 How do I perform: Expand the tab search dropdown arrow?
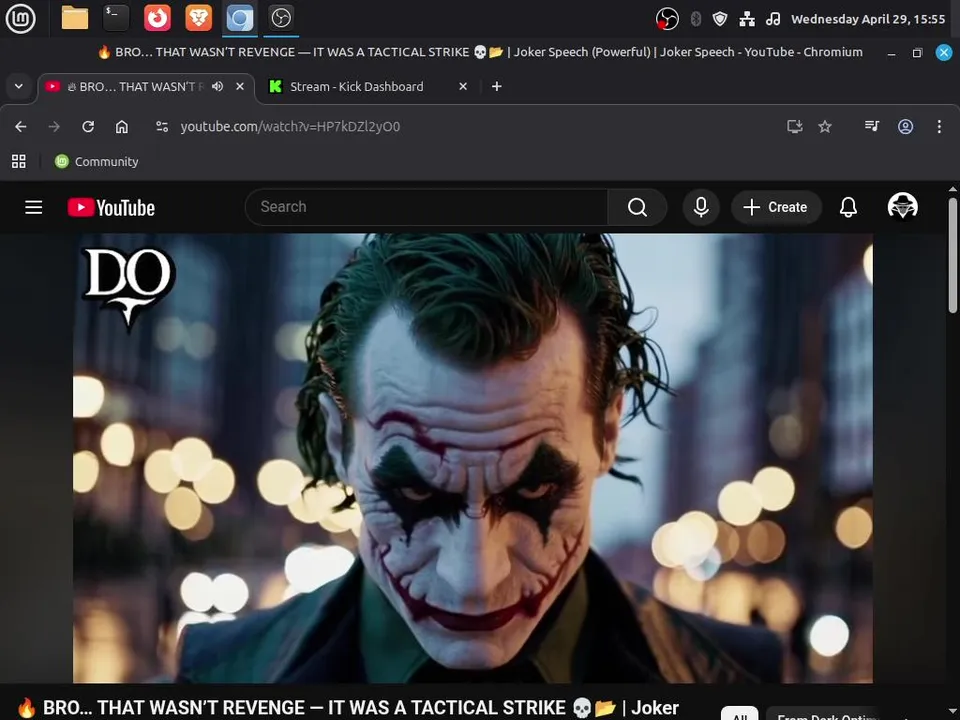point(19,86)
